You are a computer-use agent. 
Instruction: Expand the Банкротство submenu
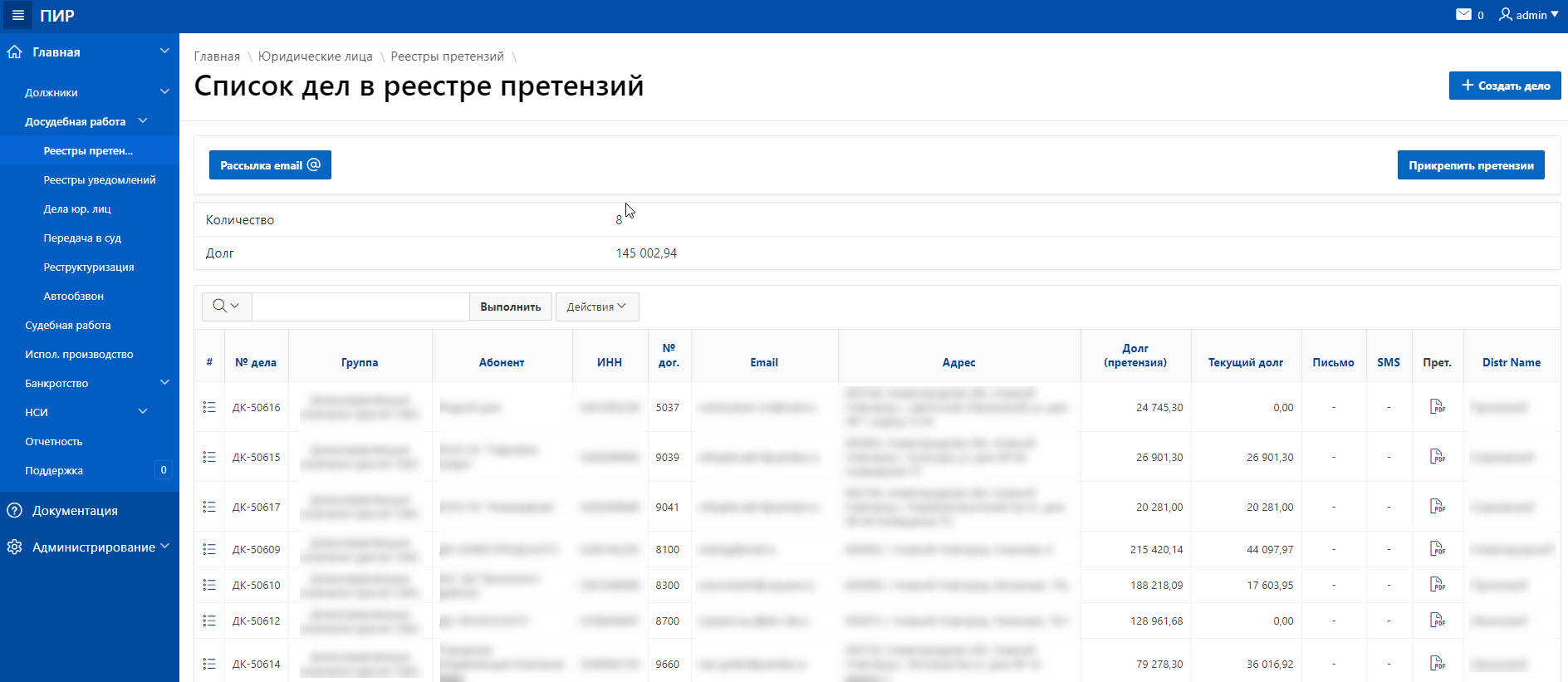(x=164, y=383)
